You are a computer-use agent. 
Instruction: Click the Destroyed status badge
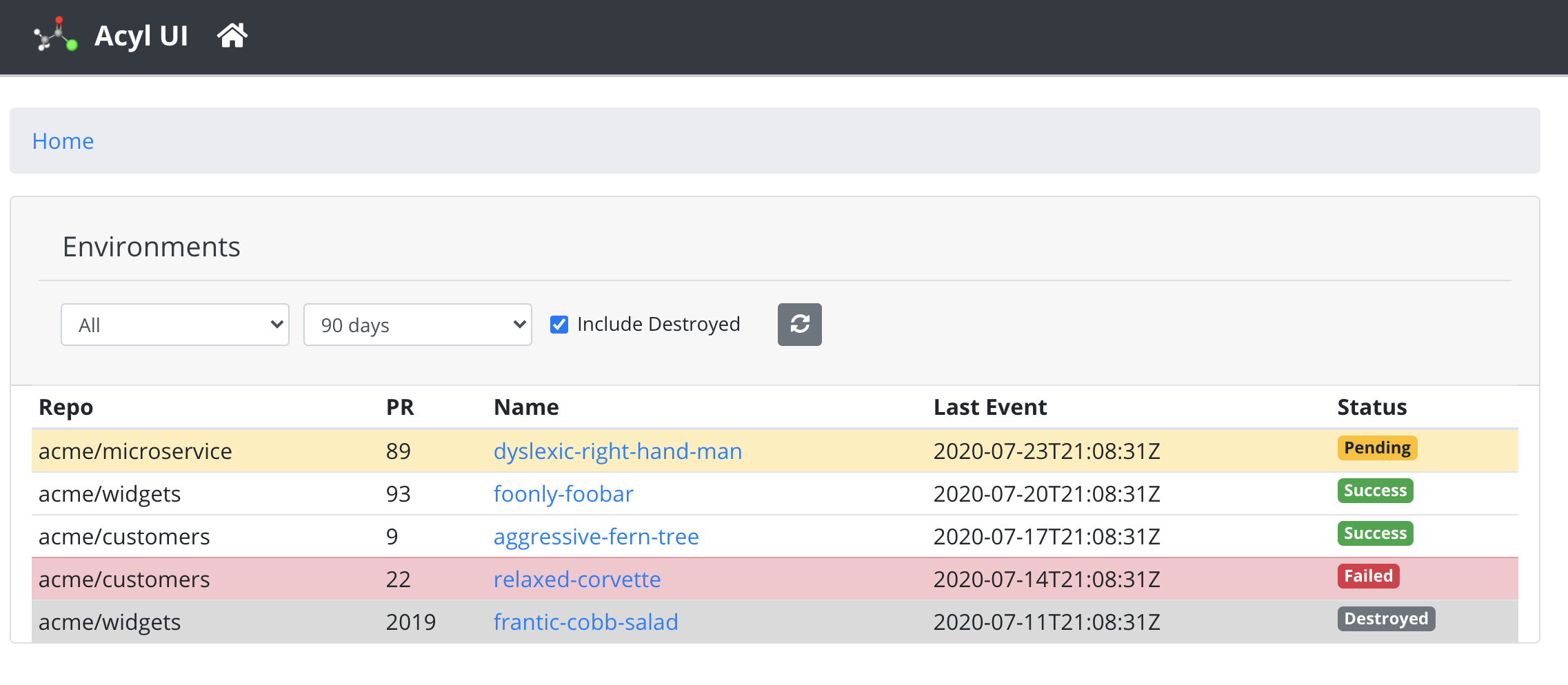pos(1386,619)
